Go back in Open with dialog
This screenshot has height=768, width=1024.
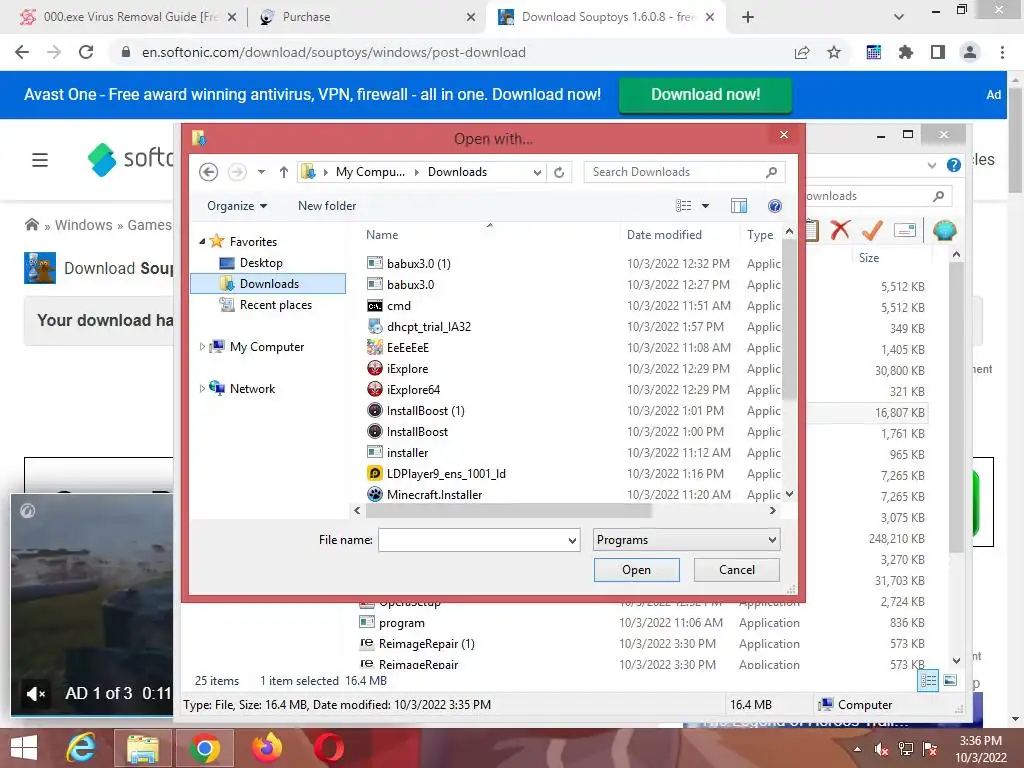point(208,172)
